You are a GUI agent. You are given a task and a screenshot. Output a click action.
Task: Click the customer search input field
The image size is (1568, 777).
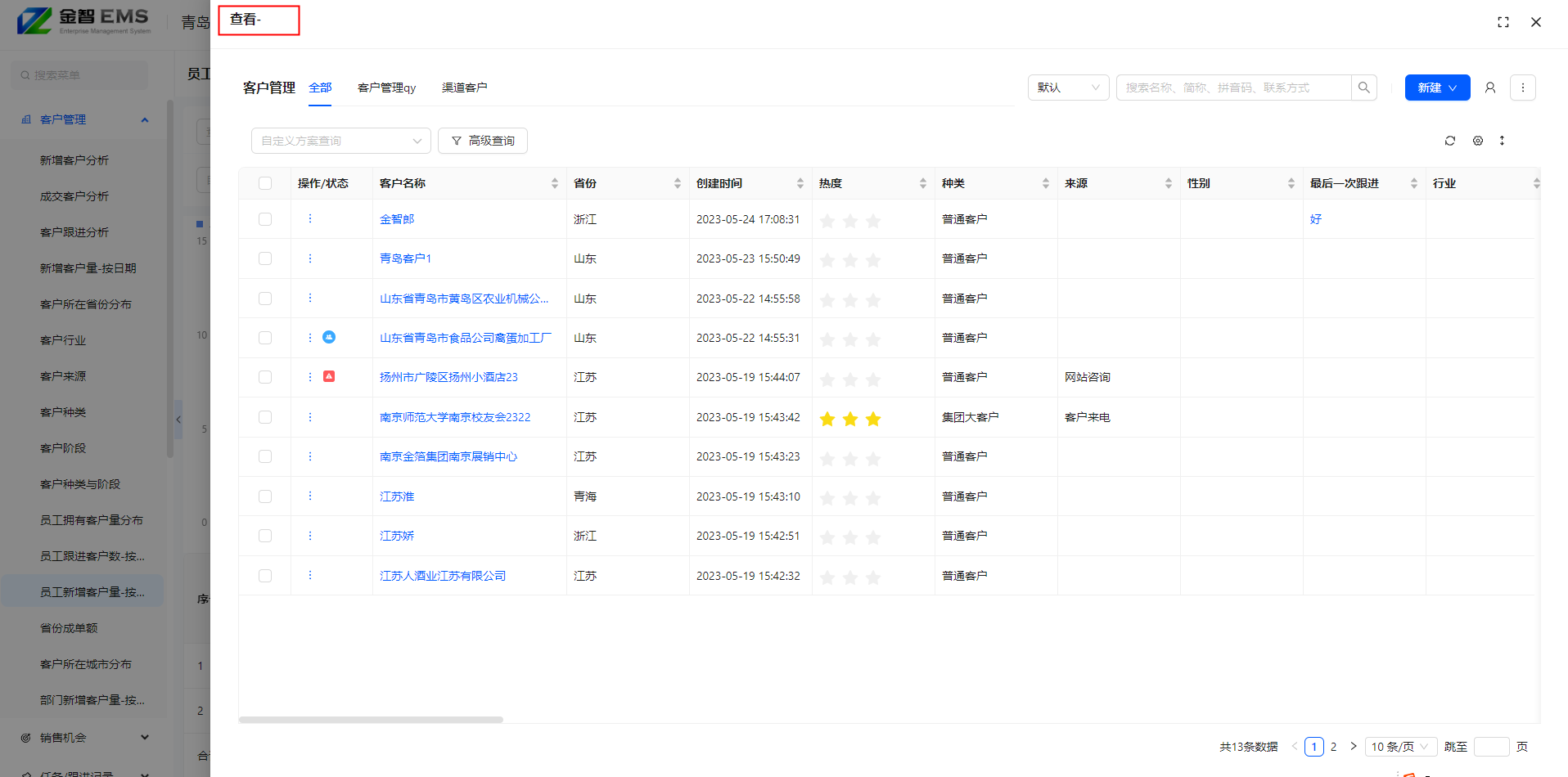click(1234, 88)
